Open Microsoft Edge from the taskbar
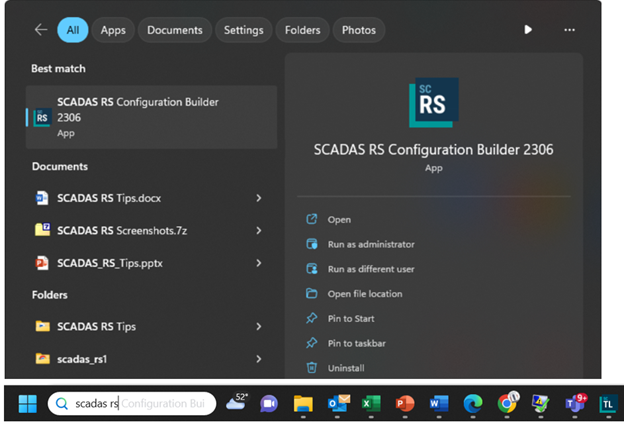 click(x=473, y=404)
